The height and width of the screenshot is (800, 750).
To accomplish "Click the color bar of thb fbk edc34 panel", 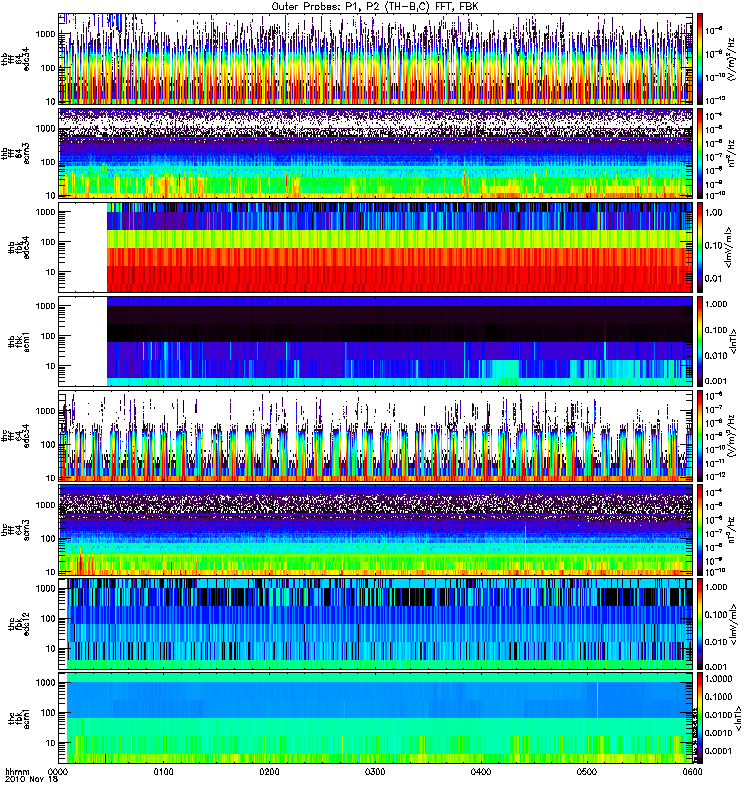I will (x=700, y=247).
